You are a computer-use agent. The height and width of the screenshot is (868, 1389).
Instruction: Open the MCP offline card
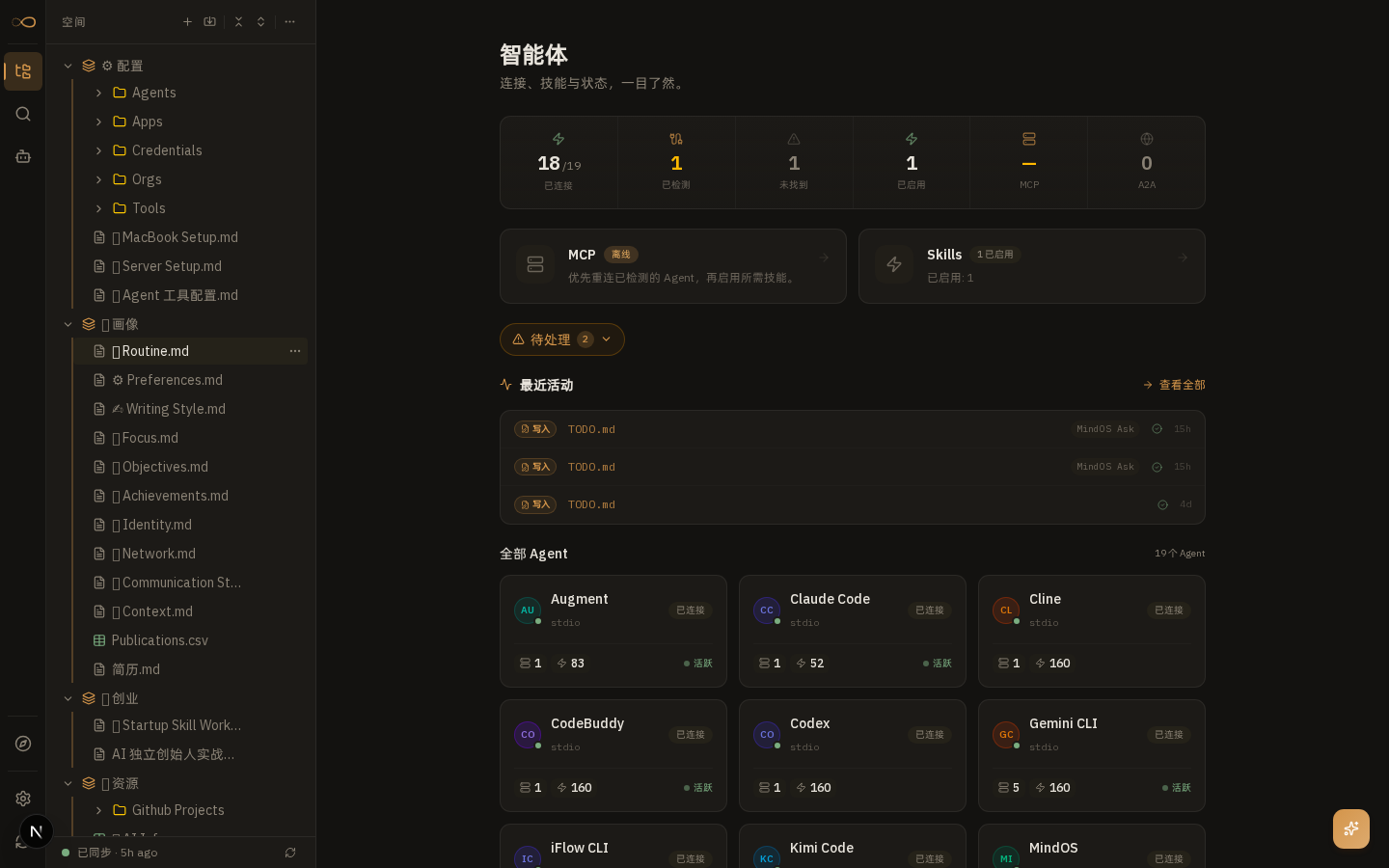click(673, 266)
